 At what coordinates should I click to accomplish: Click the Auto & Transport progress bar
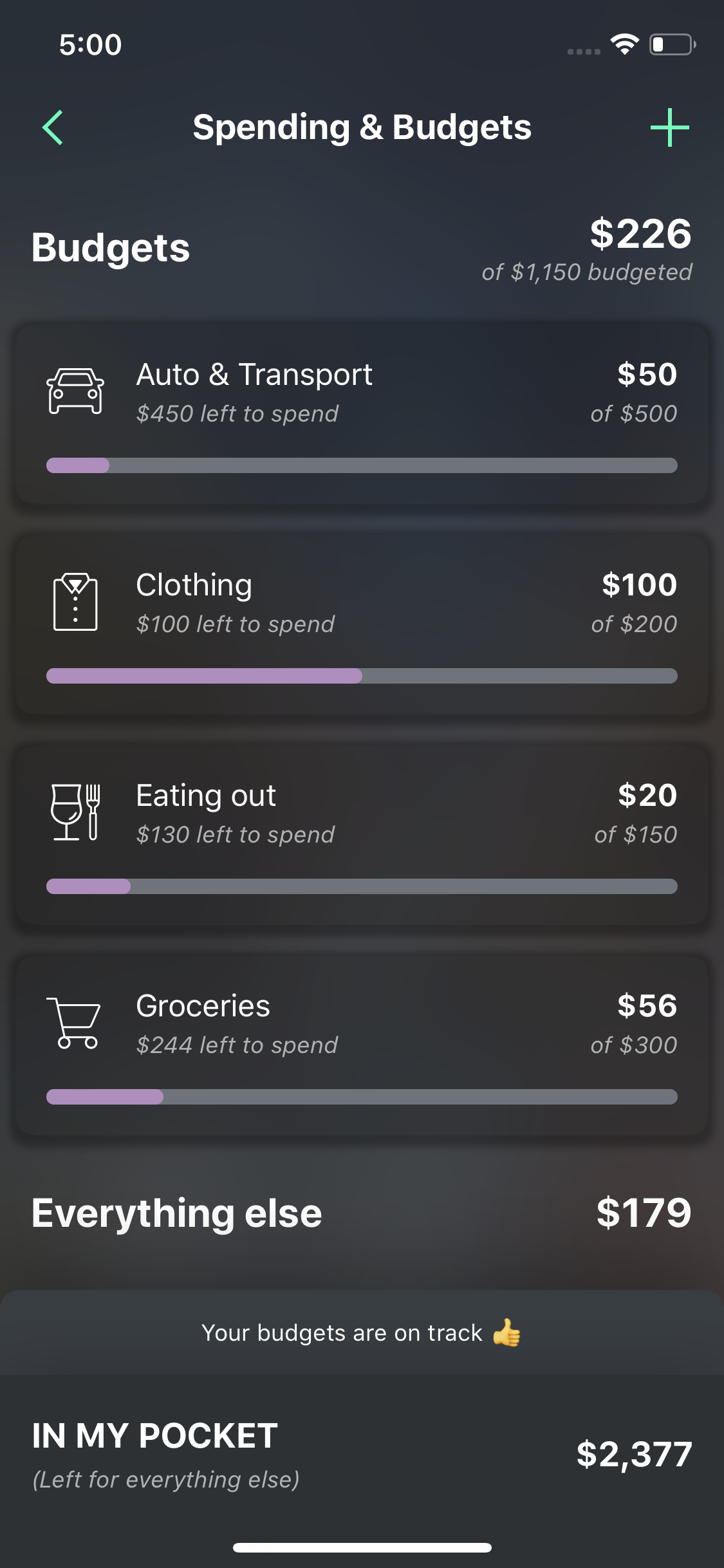(362, 465)
